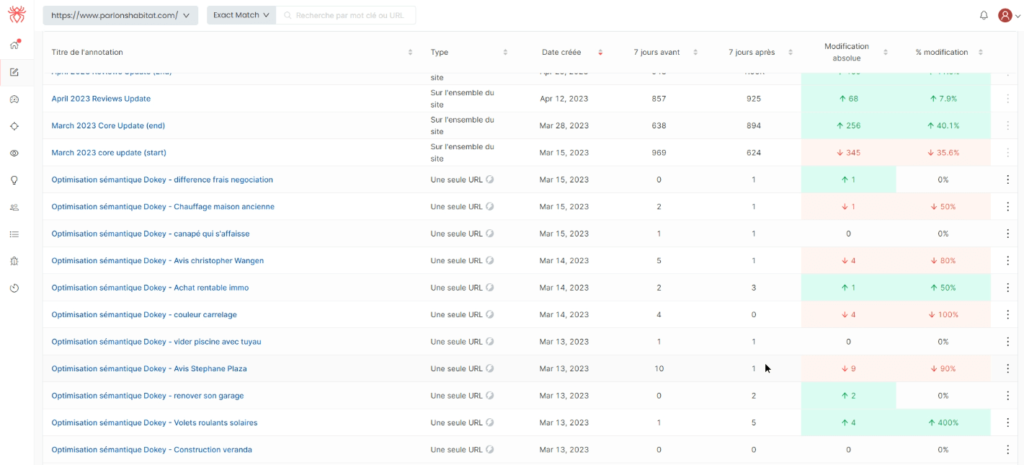The width and height of the screenshot is (1024, 465).
Task: Open the user avatar account menu
Action: (x=1008, y=16)
